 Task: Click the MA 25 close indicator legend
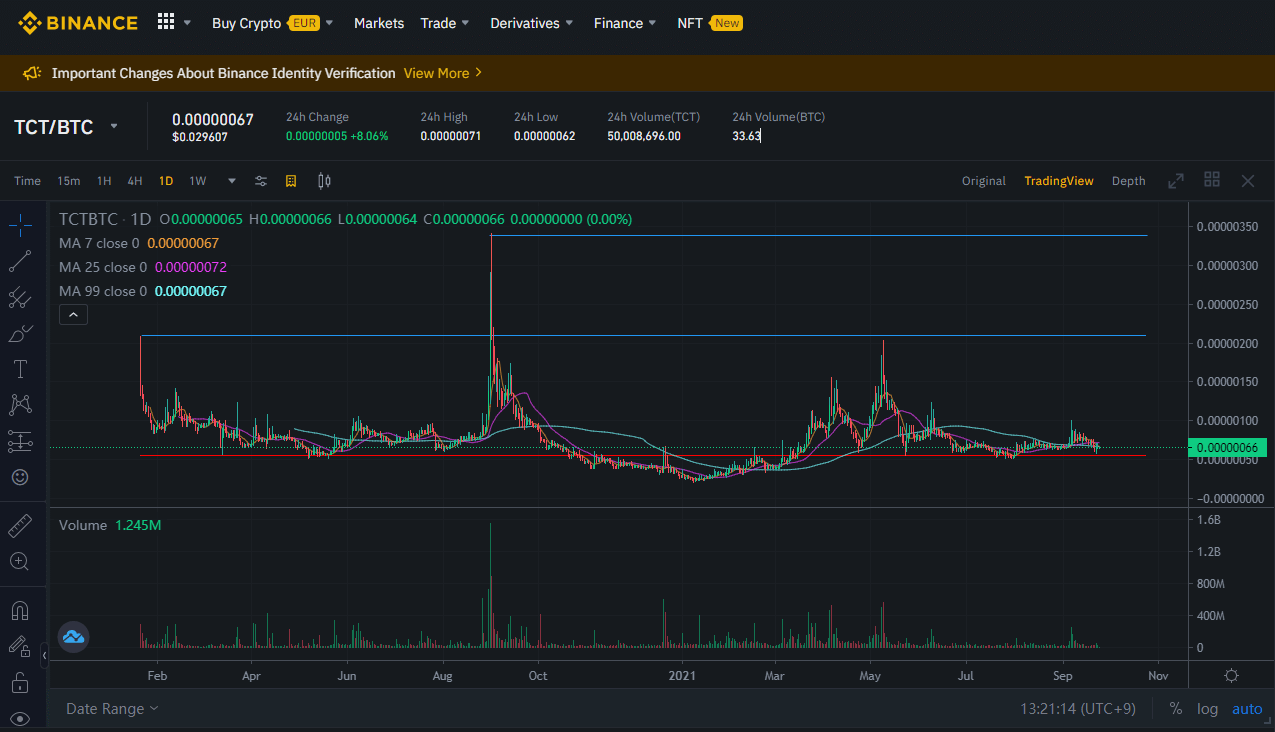pos(143,267)
